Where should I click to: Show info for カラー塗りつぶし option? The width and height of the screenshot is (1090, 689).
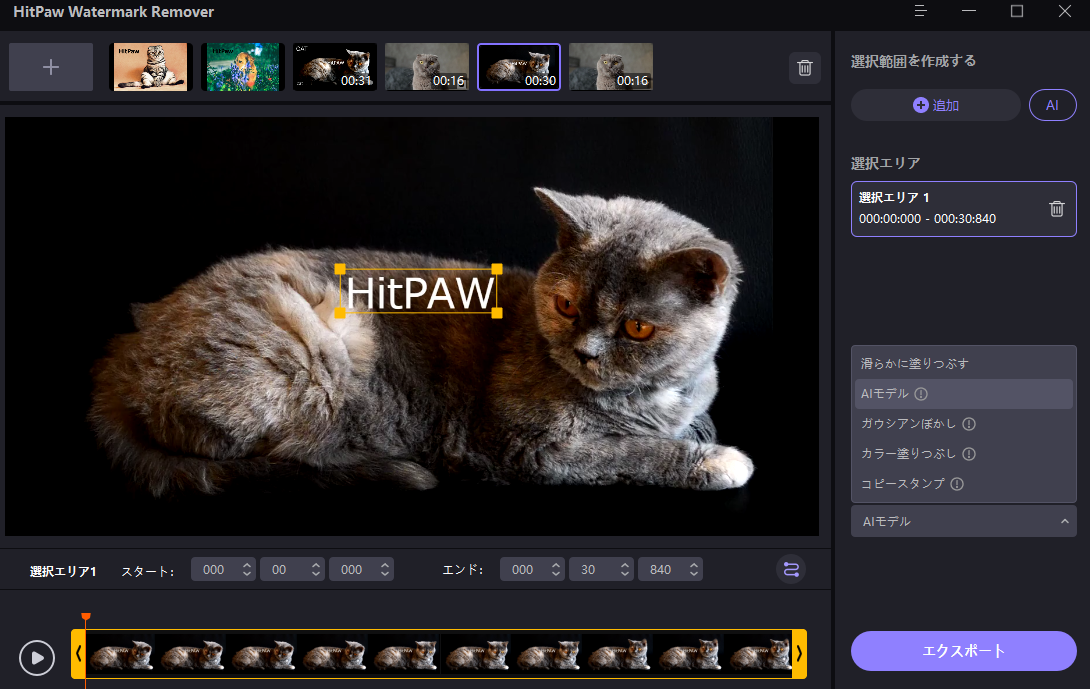969,453
